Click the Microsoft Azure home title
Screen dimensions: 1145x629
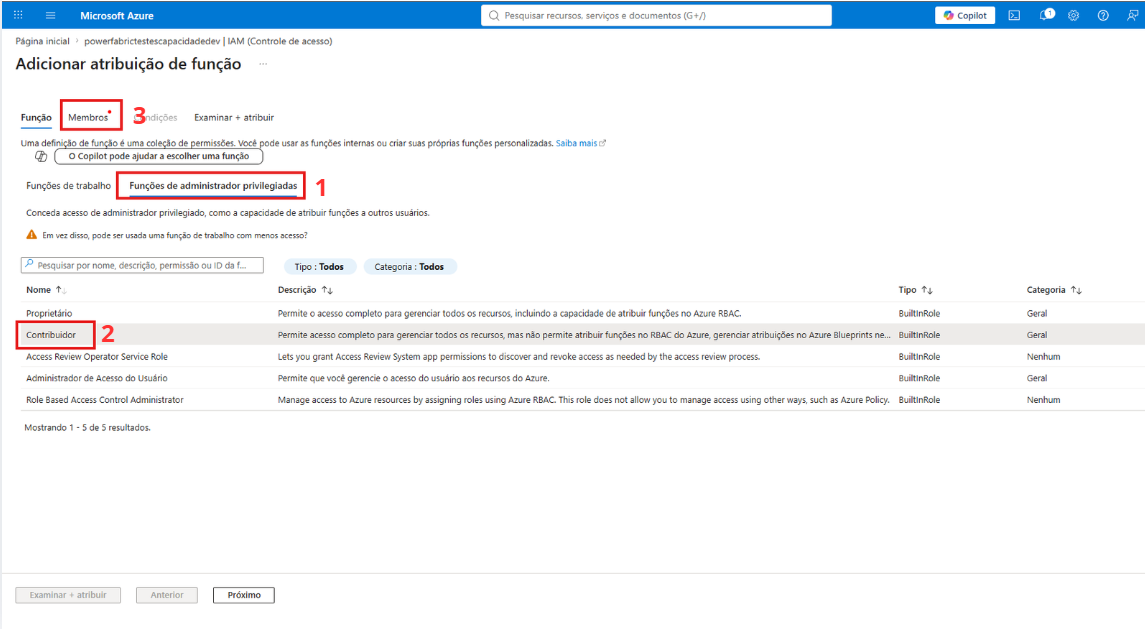pos(117,15)
